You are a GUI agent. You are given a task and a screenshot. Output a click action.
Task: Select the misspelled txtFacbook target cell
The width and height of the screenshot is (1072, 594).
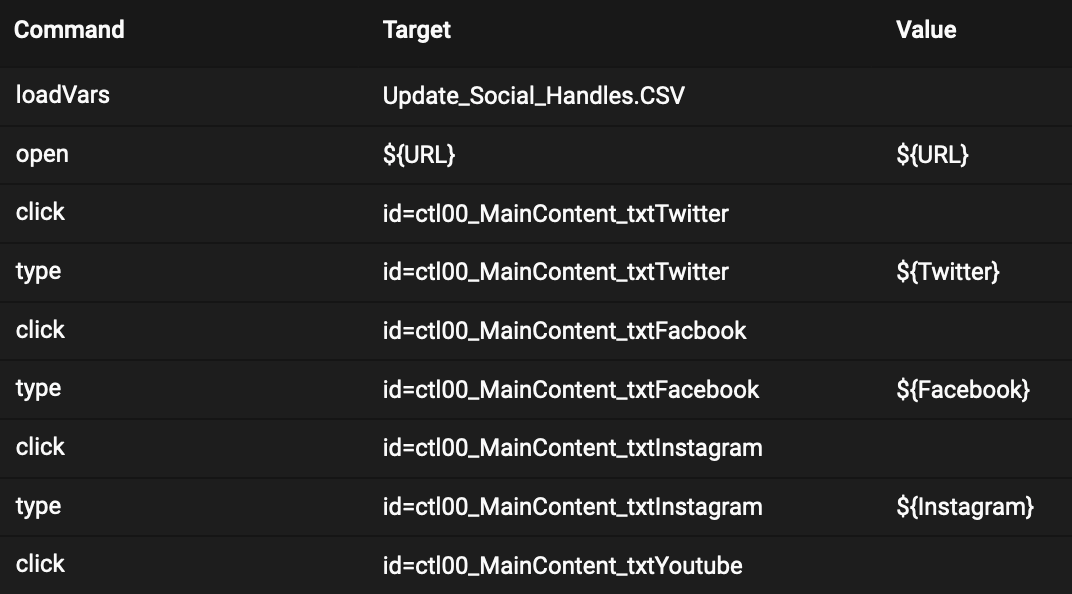(x=564, y=331)
